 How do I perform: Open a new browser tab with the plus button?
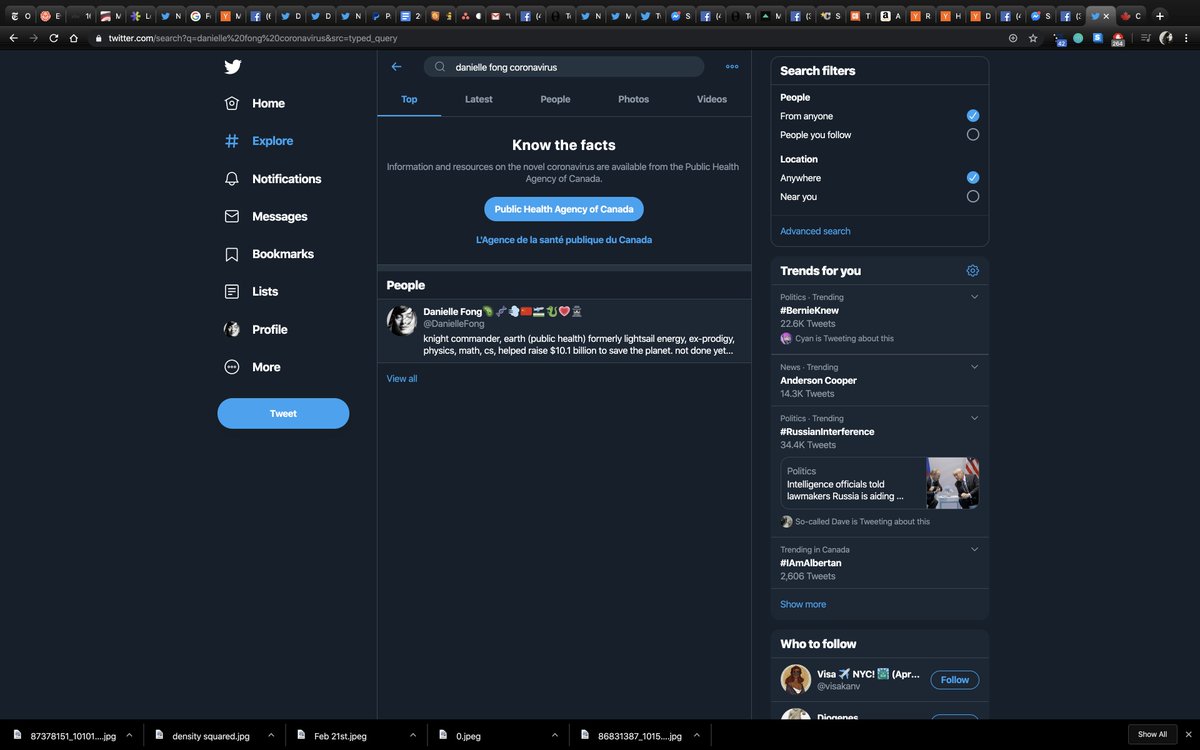[1160, 16]
